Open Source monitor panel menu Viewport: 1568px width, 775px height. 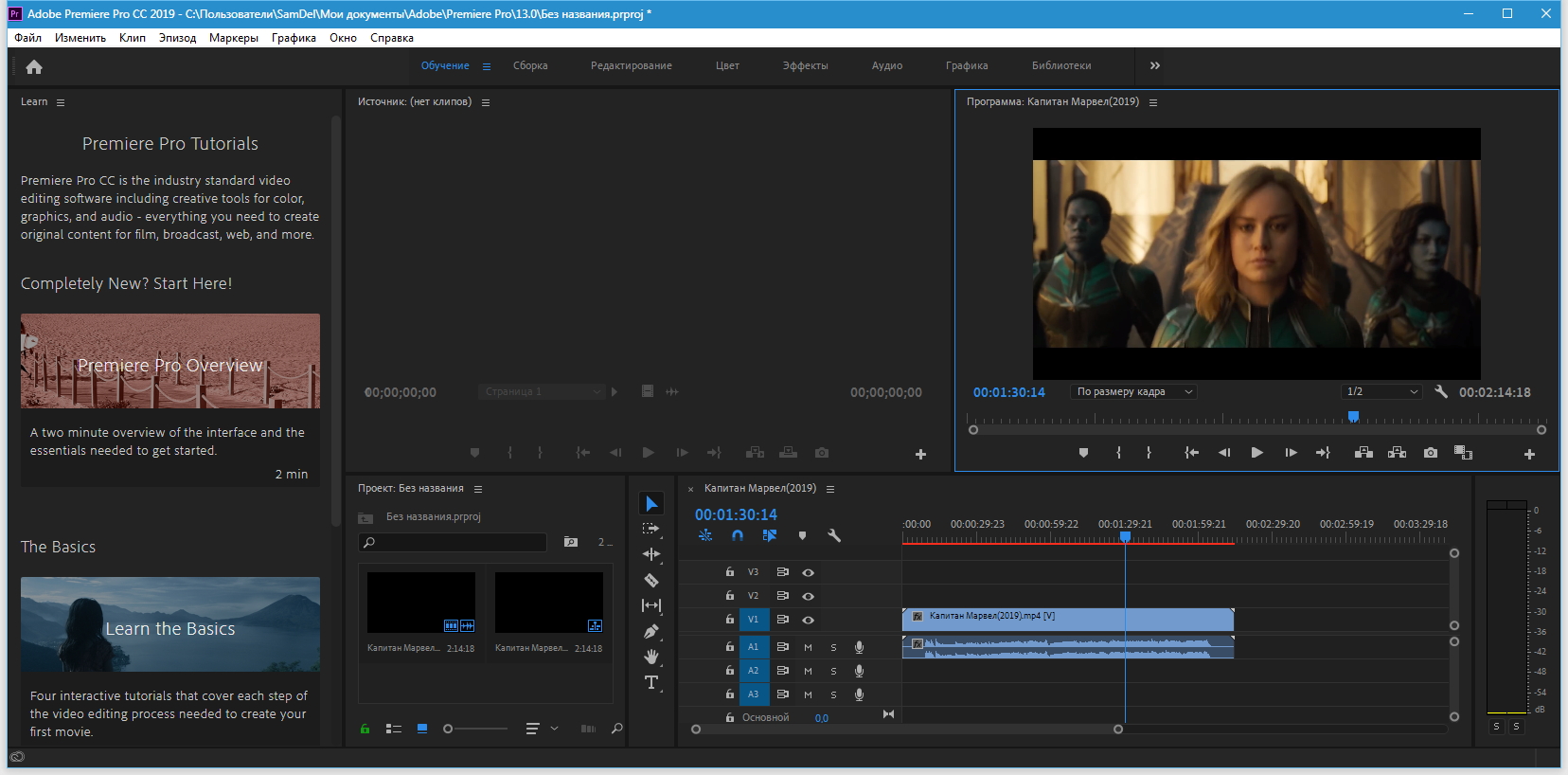486,102
